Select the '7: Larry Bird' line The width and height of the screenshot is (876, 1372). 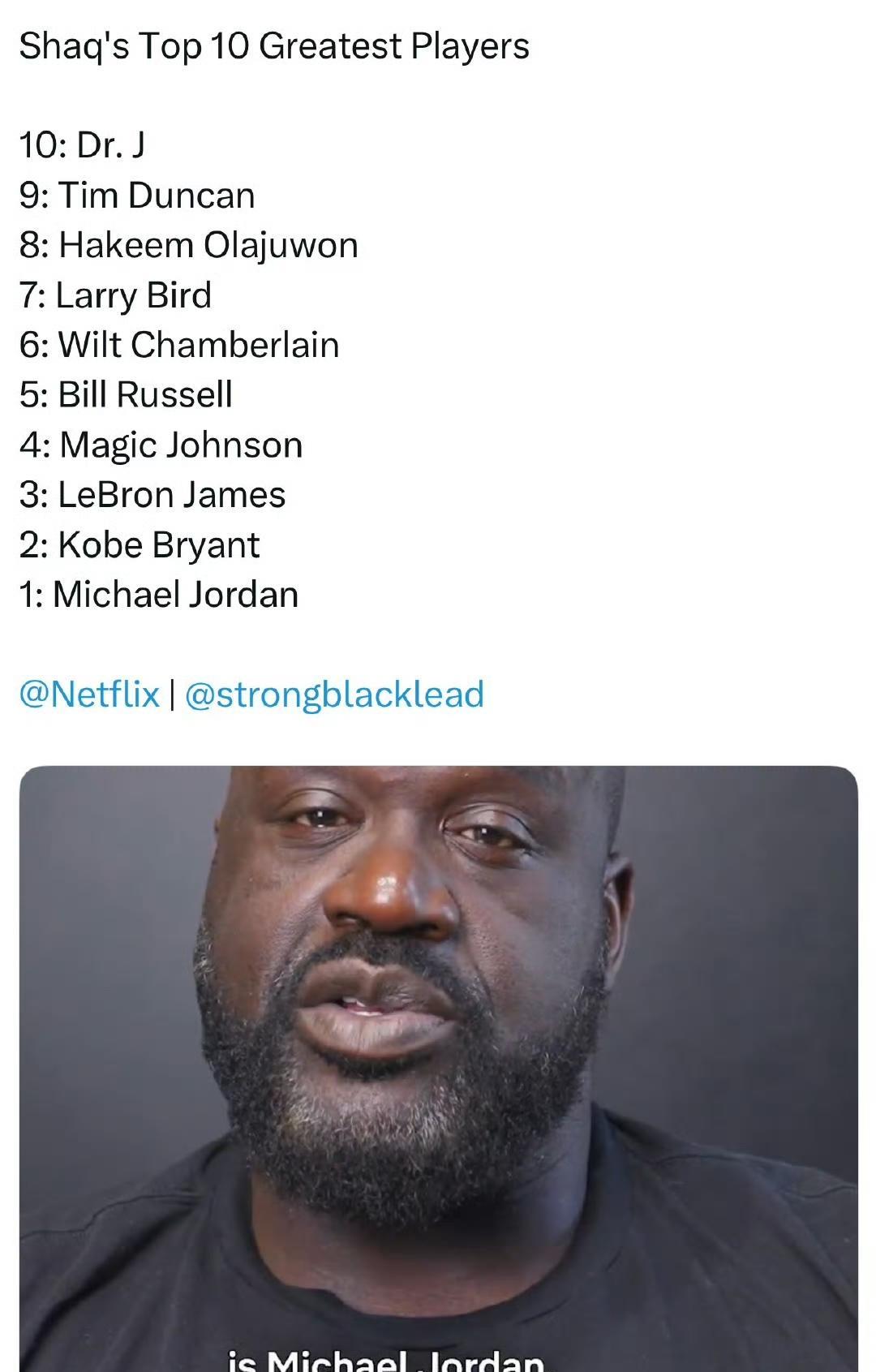pyautogui.click(x=115, y=296)
